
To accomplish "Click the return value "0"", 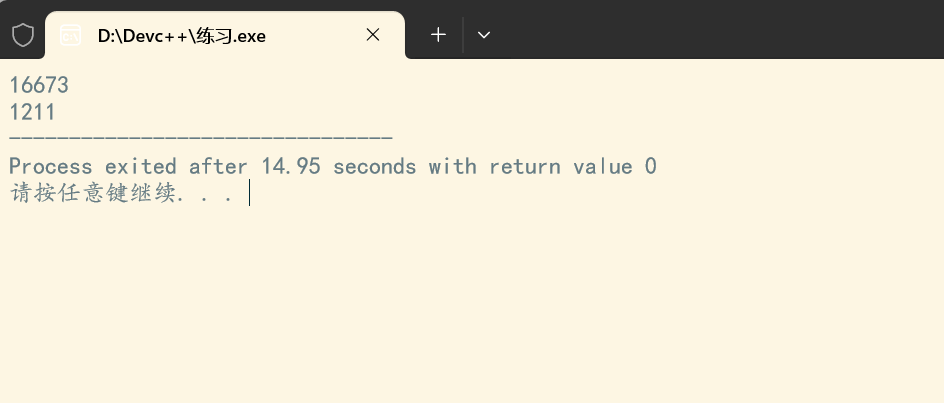I will coord(650,166).
